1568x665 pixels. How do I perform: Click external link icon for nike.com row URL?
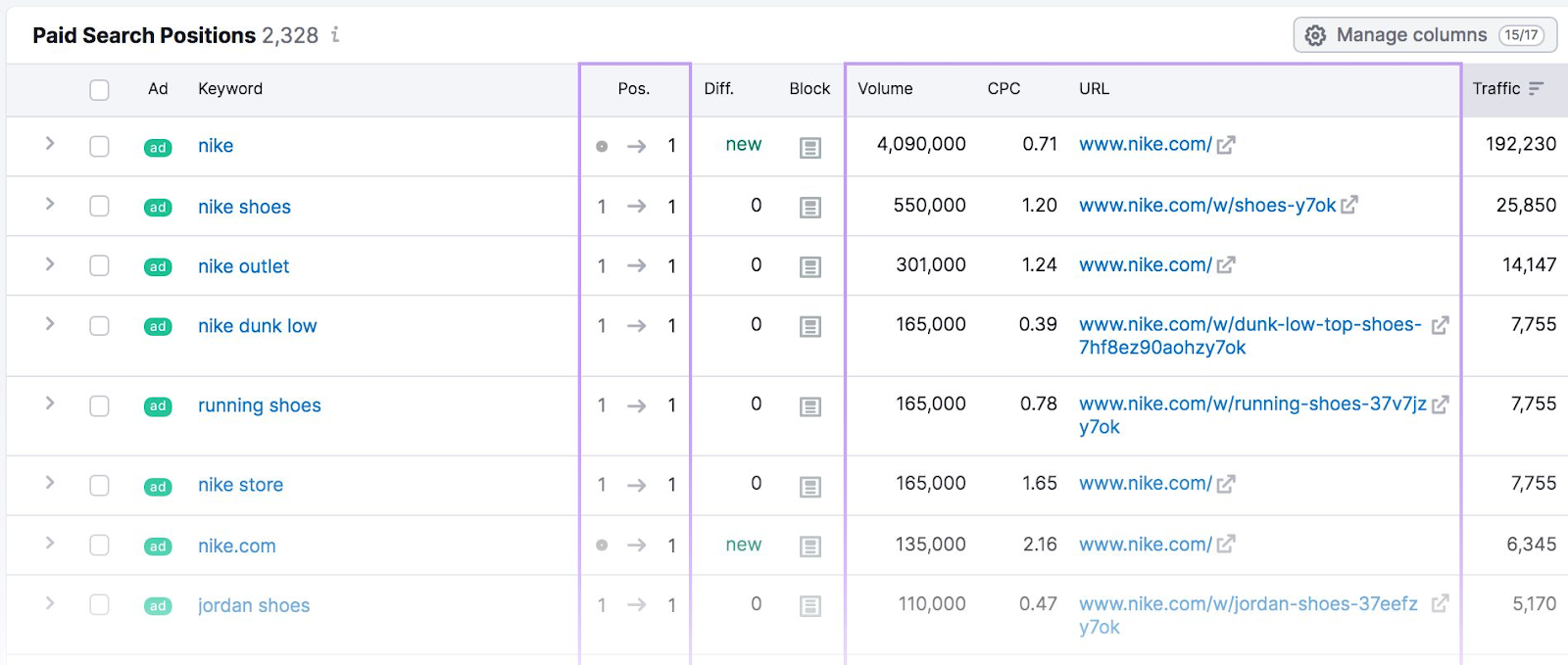point(1226,545)
